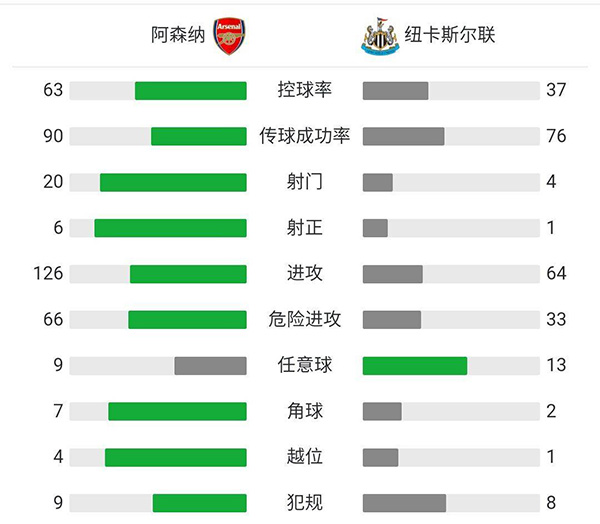This screenshot has width=600, height=524.
Task: Click the Newcastle United crest icon
Action: point(381,36)
